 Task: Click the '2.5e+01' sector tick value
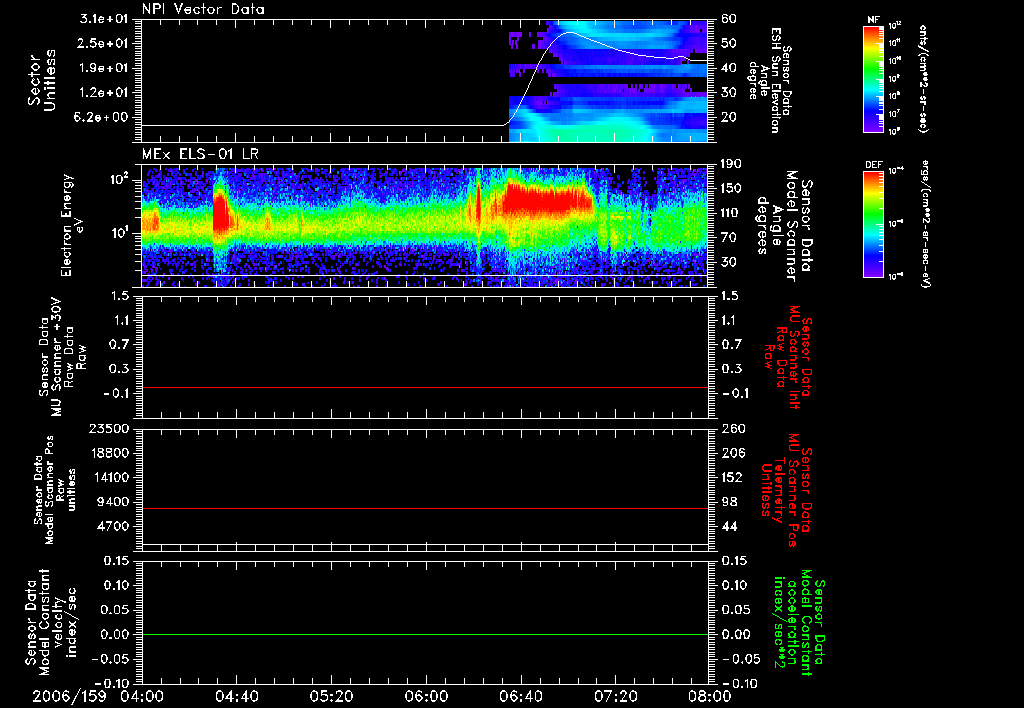(x=104, y=43)
